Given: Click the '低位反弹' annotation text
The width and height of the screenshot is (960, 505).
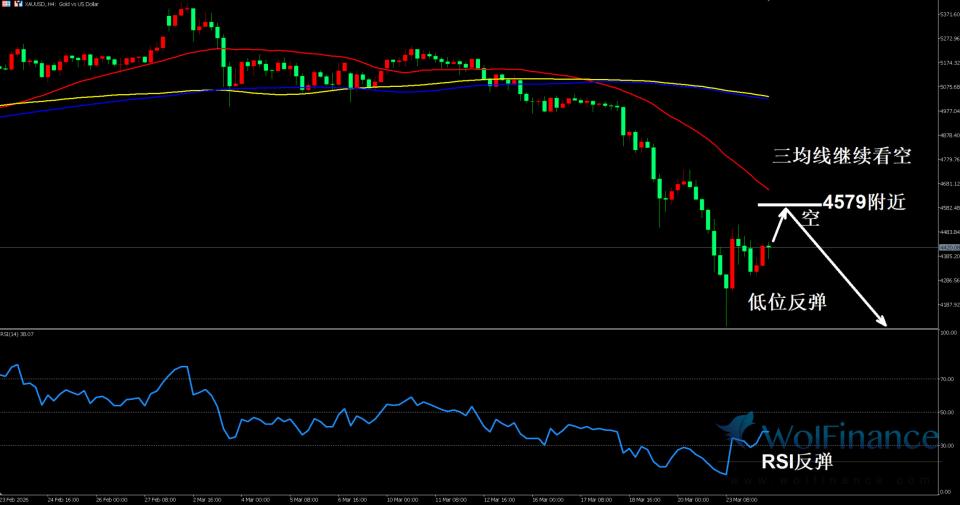Looking at the screenshot, I should pyautogui.click(x=787, y=301).
